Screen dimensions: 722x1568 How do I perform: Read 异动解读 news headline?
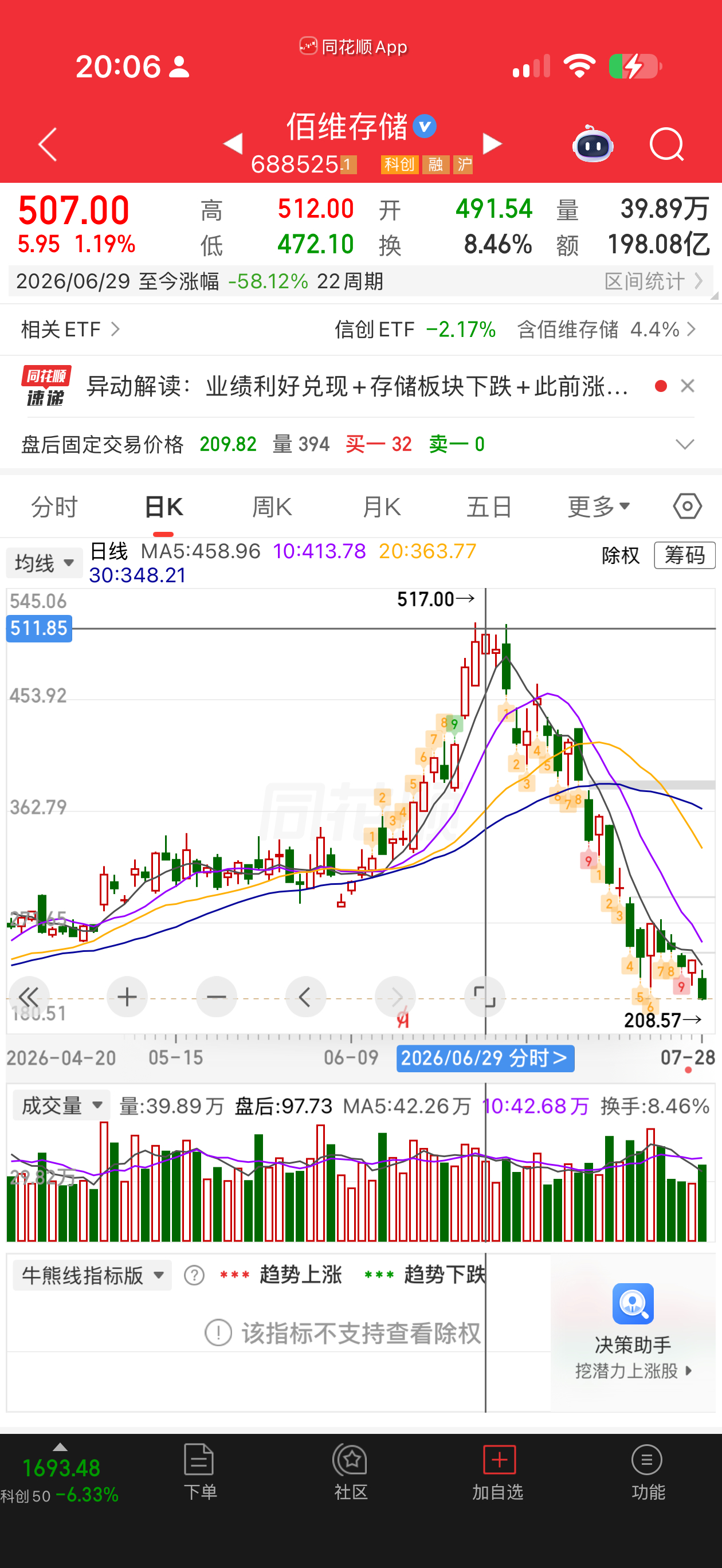coord(358,386)
